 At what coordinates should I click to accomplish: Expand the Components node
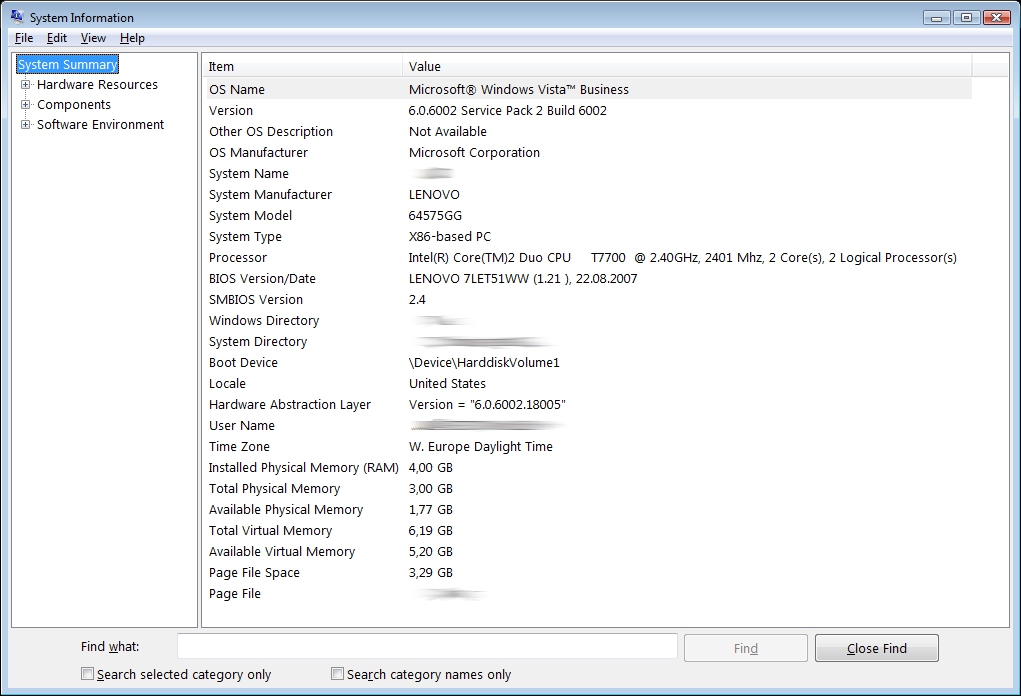point(25,104)
